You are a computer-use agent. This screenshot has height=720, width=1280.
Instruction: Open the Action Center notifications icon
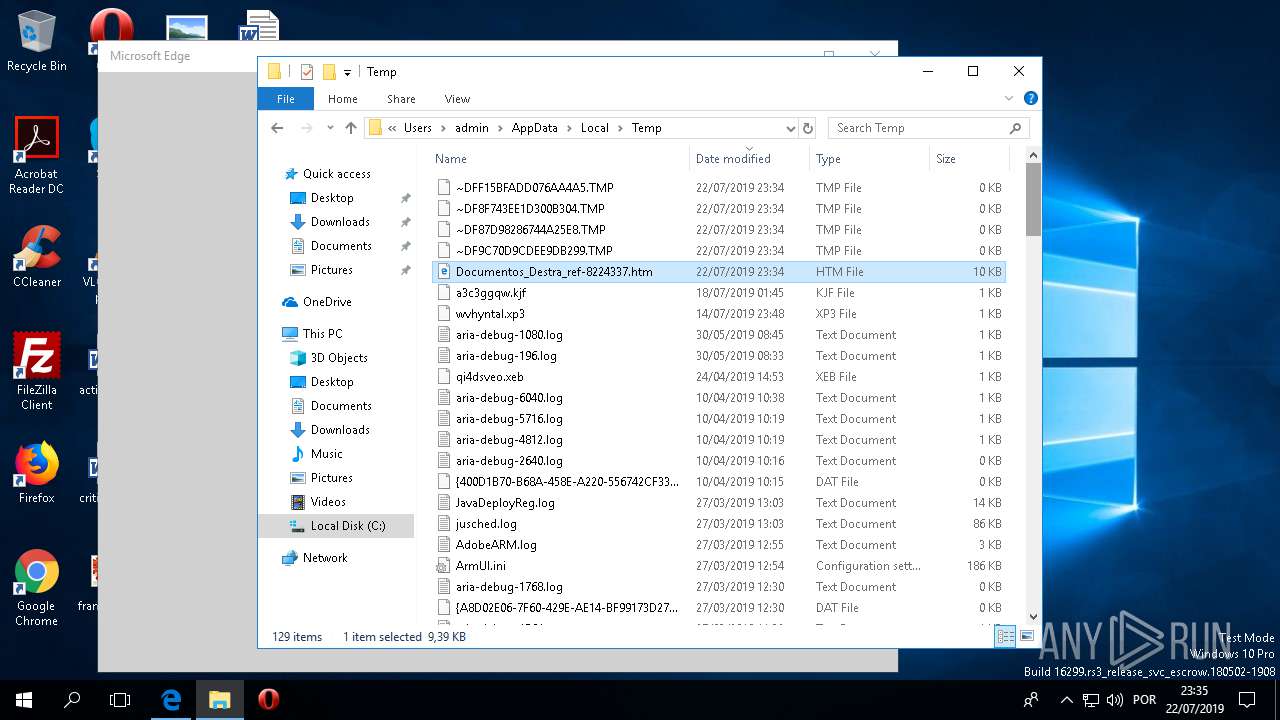(x=1247, y=700)
